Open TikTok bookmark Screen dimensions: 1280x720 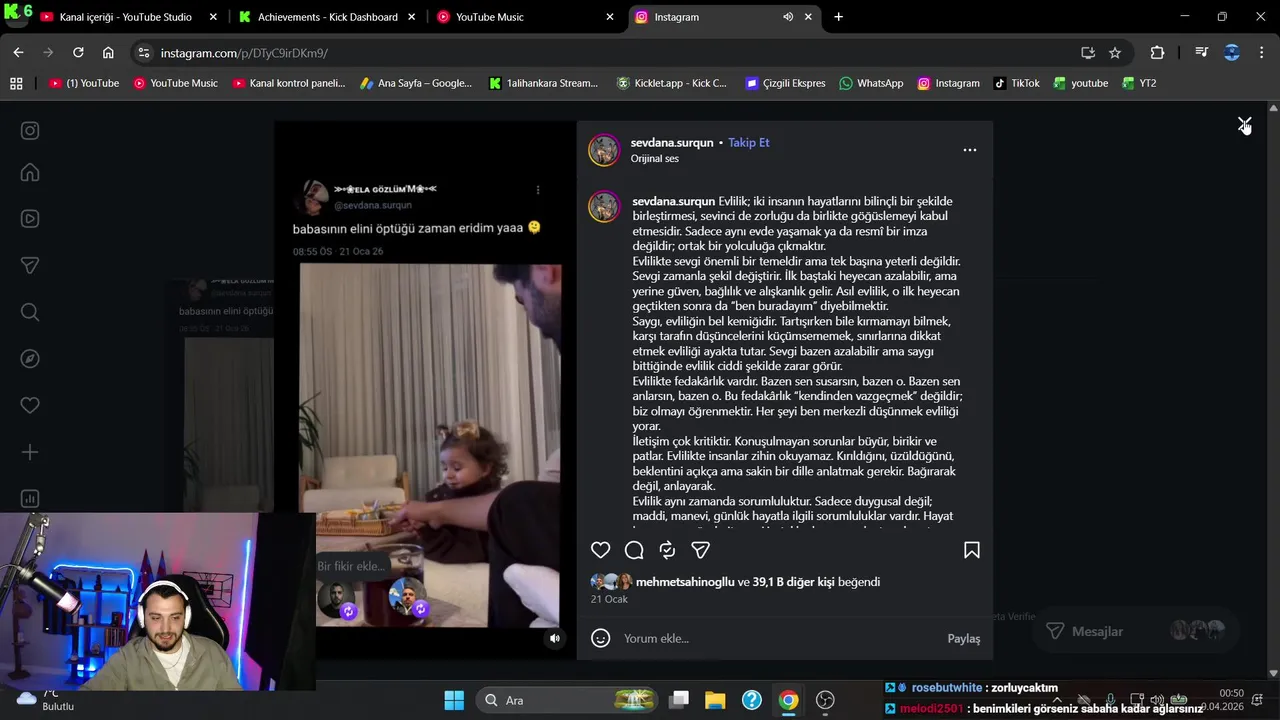(1016, 83)
